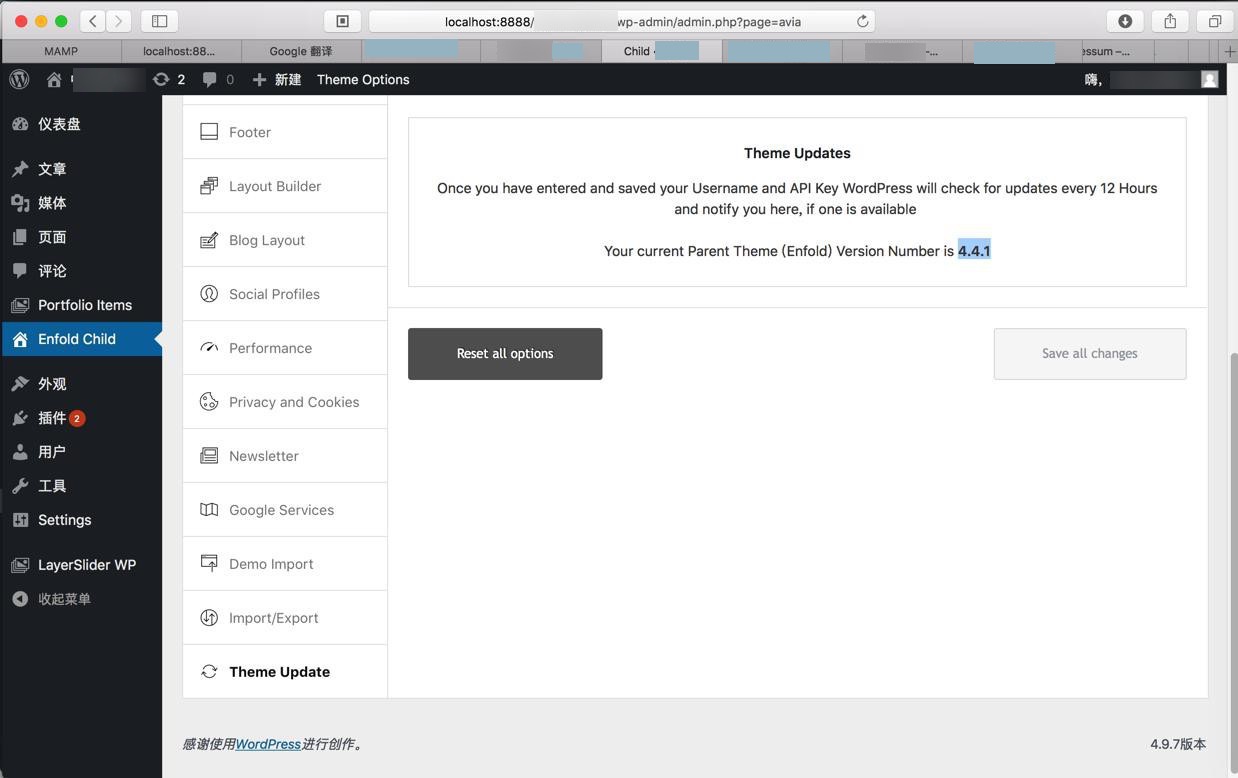1238x778 pixels.
Task: Click the dashboard gauge icon
Action: 20,124
